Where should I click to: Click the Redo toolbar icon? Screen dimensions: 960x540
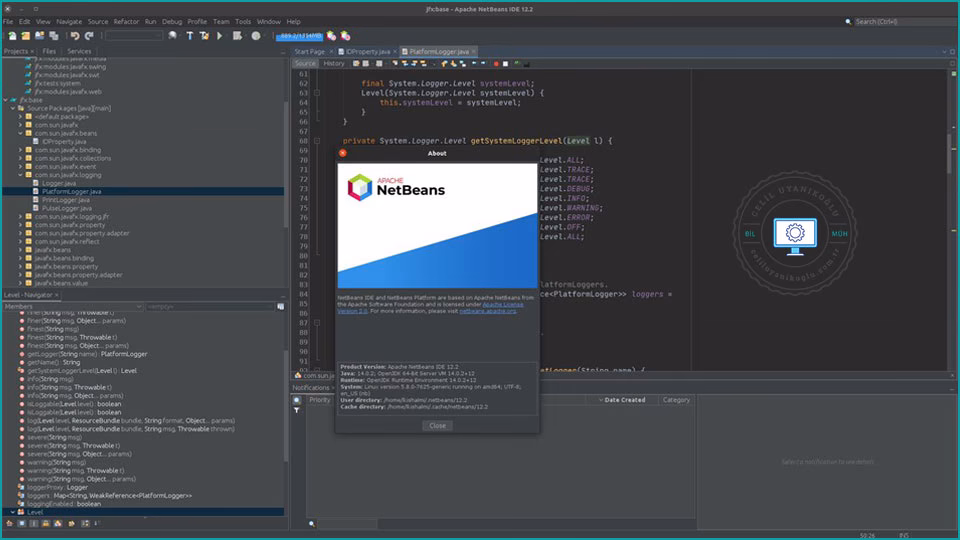[89, 36]
